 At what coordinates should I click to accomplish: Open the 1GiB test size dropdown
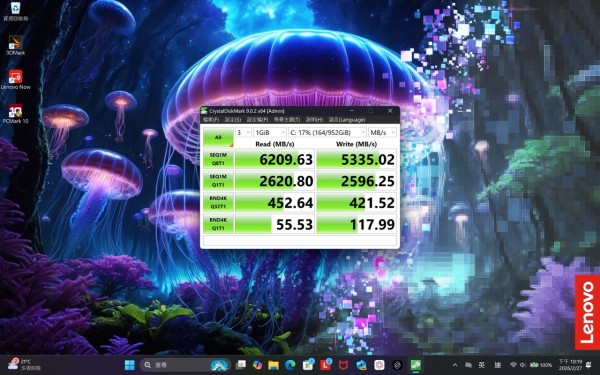[x=269, y=132]
